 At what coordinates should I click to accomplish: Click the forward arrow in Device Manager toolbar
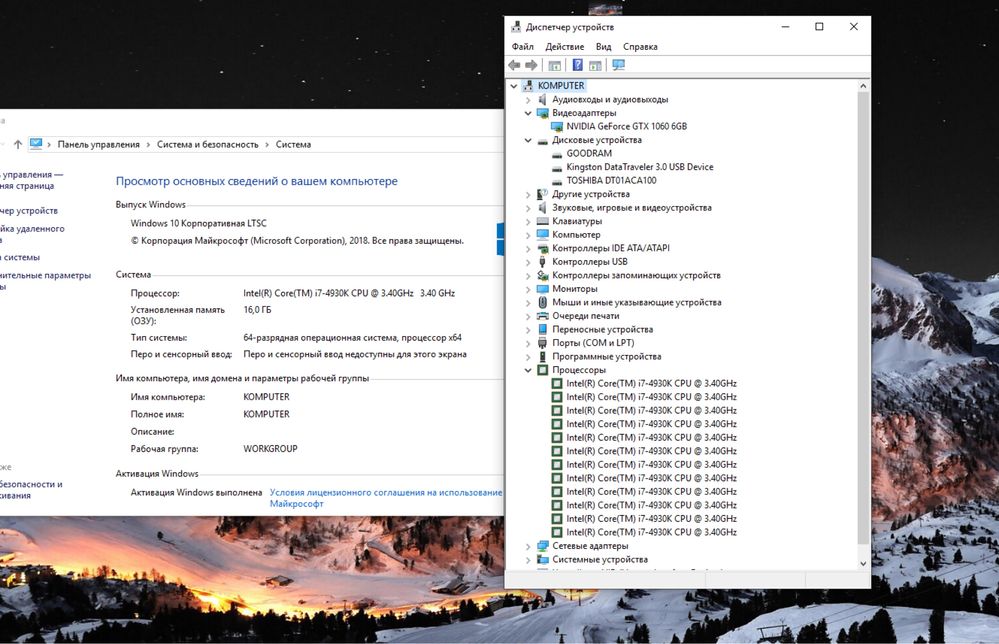tap(531, 65)
